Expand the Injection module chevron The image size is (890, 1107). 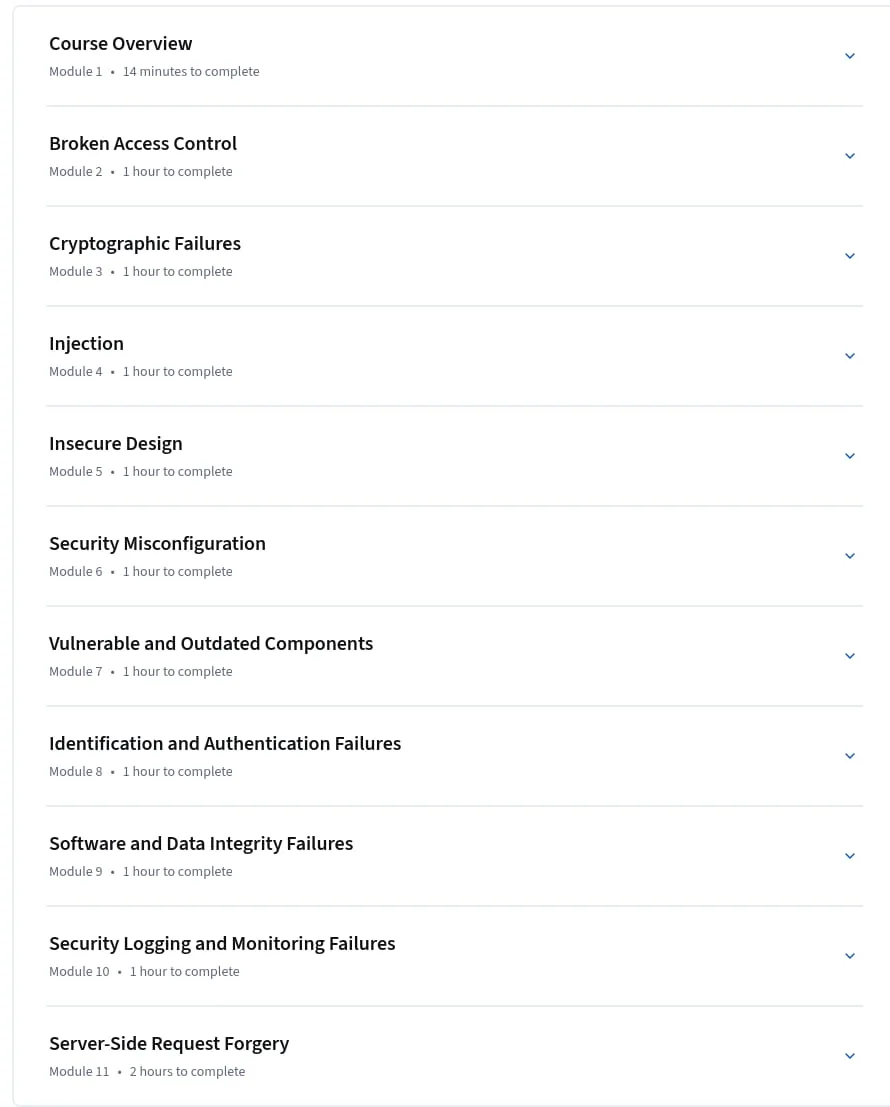[850, 357]
